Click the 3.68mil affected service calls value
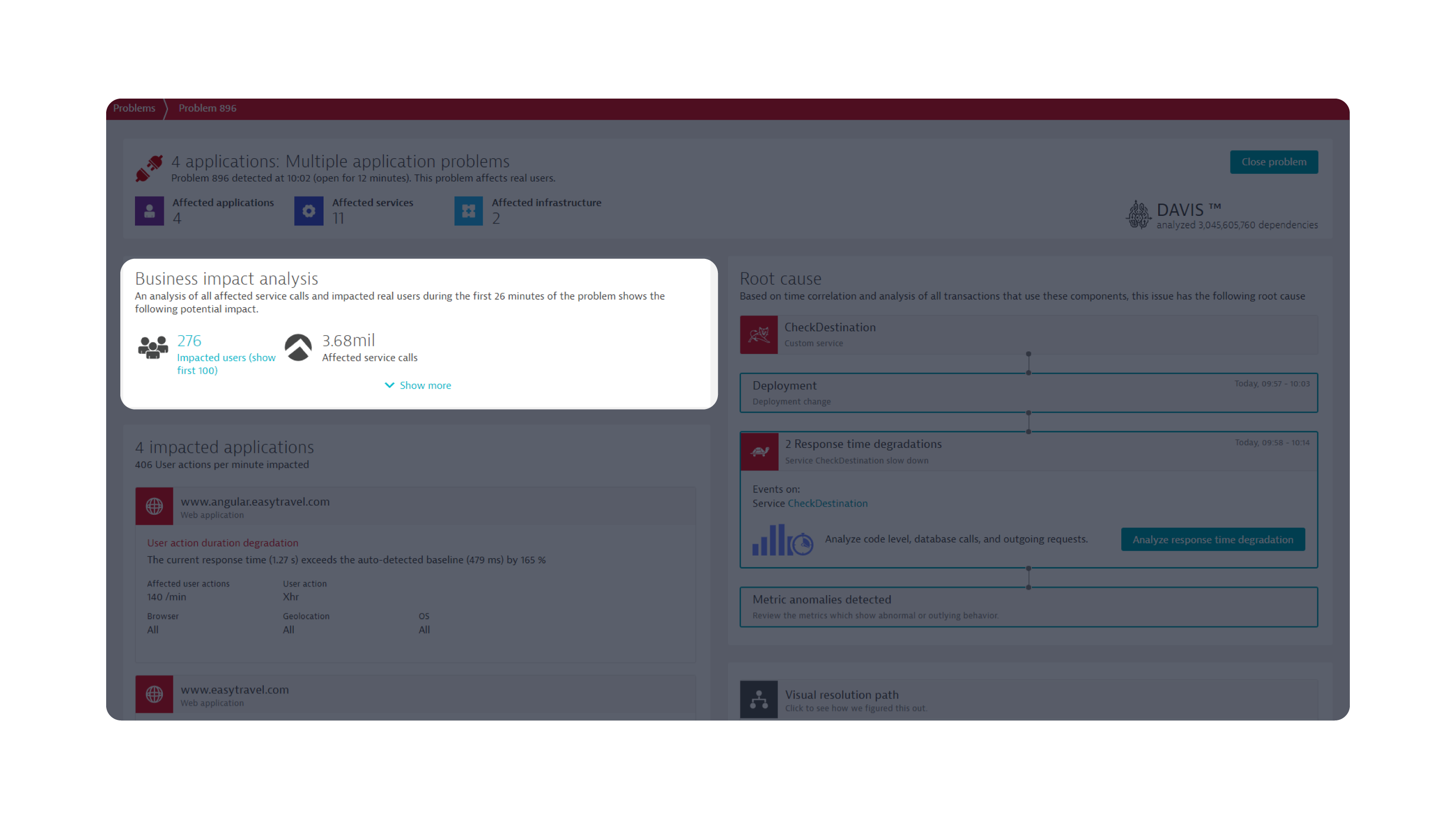The width and height of the screenshot is (1456, 819). pos(348,340)
